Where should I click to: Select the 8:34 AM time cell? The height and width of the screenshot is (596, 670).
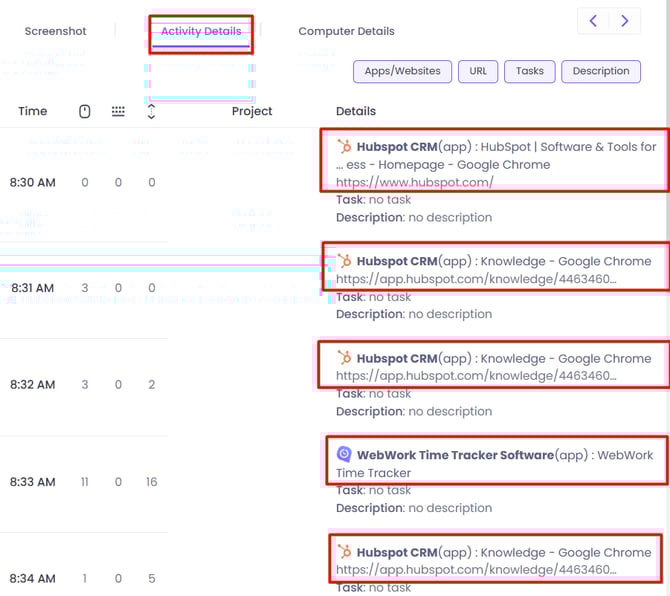click(32, 578)
